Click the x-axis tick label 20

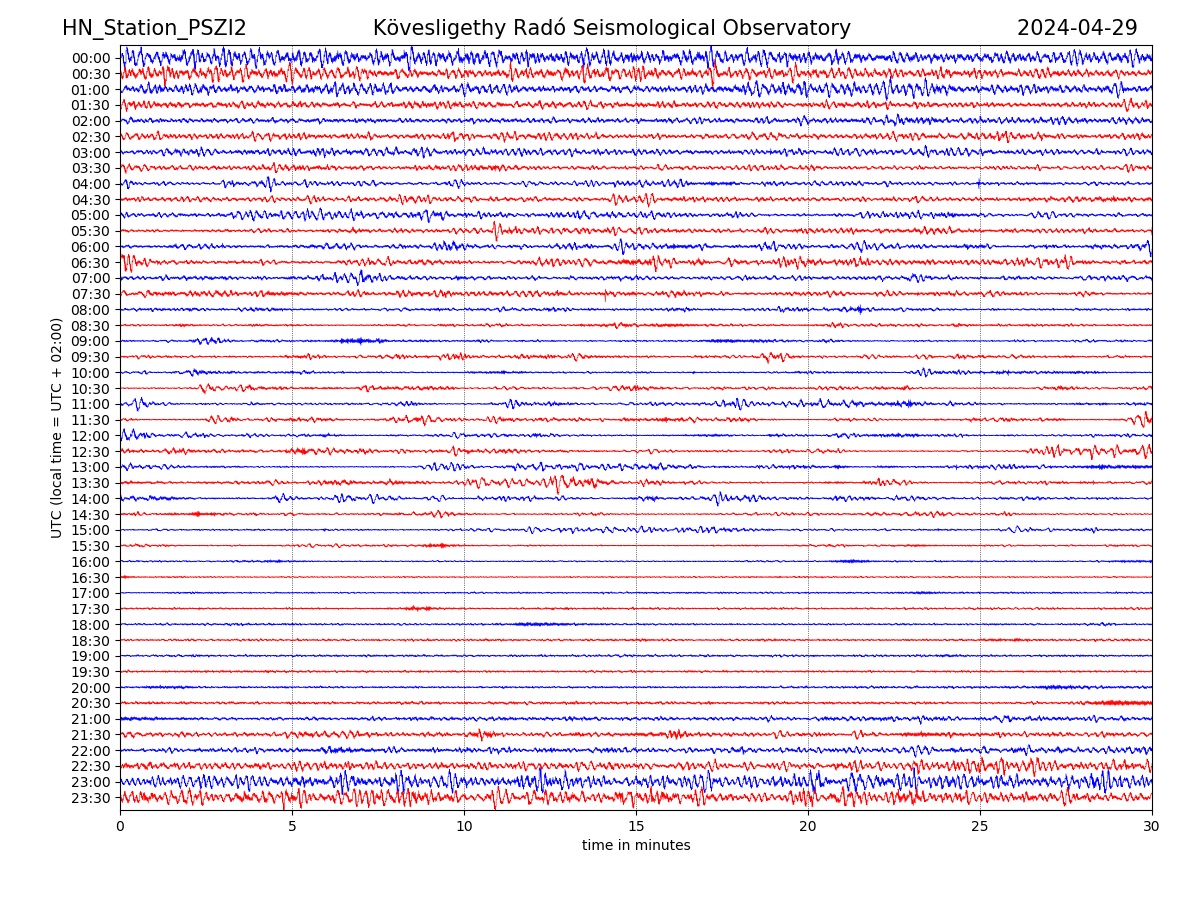click(808, 827)
